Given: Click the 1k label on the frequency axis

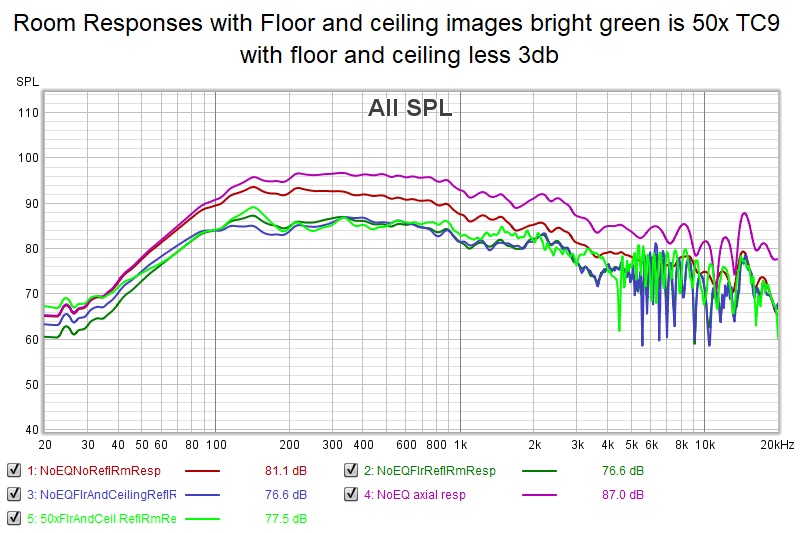Looking at the screenshot, I should point(461,445).
